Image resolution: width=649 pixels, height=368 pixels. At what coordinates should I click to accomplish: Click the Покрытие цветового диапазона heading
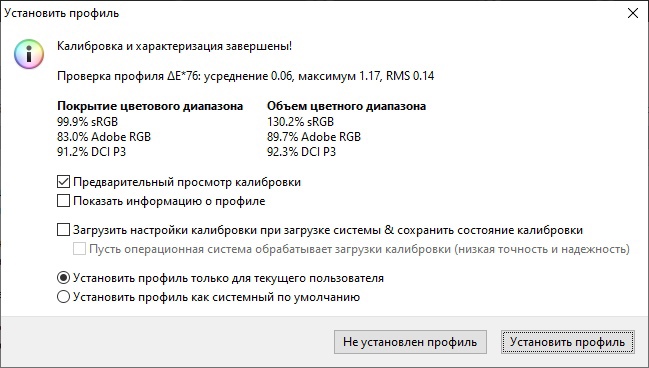tap(150, 106)
